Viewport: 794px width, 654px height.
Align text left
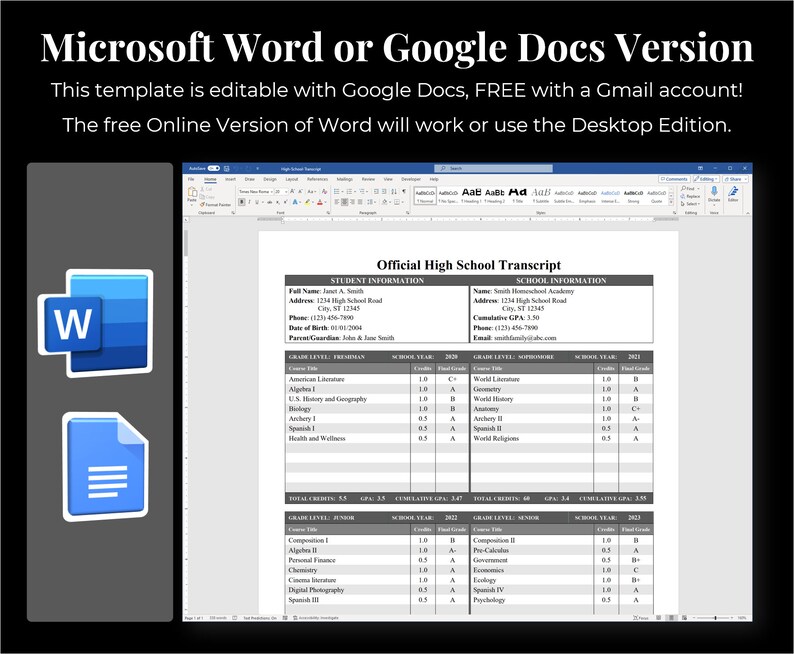click(336, 202)
